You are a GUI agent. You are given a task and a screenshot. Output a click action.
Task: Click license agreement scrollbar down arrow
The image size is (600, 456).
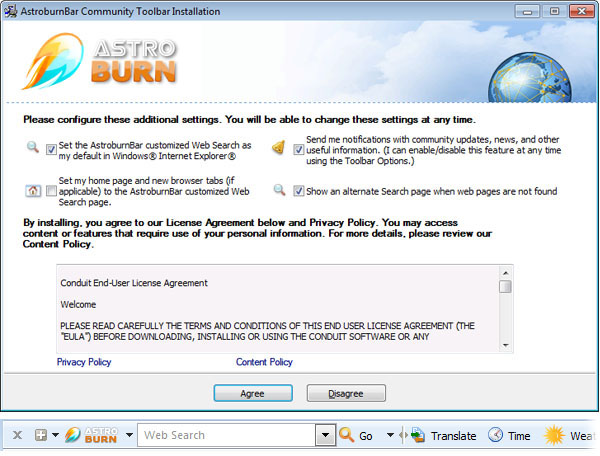pos(505,345)
